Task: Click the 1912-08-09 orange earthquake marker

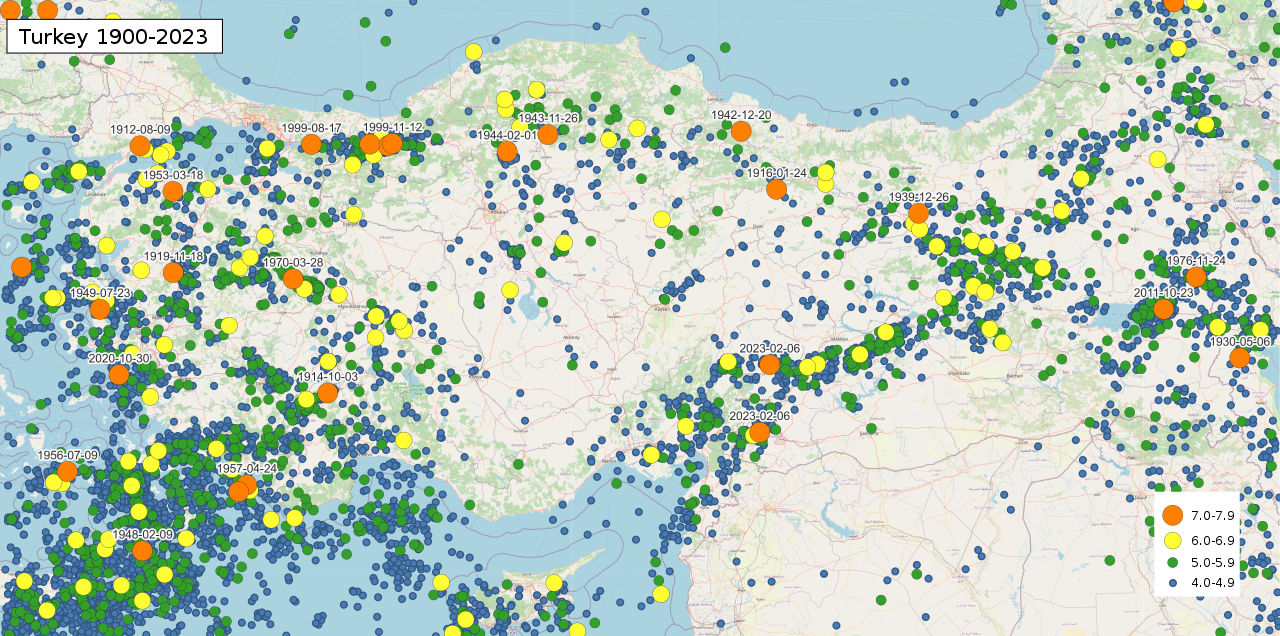Action: (140, 146)
